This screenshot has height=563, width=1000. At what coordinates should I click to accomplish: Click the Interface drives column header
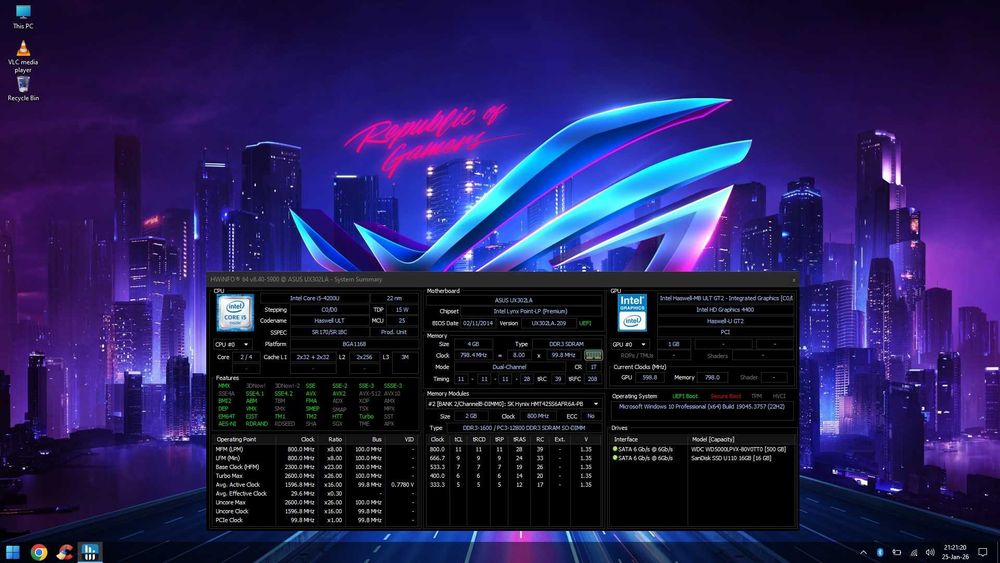pos(649,439)
